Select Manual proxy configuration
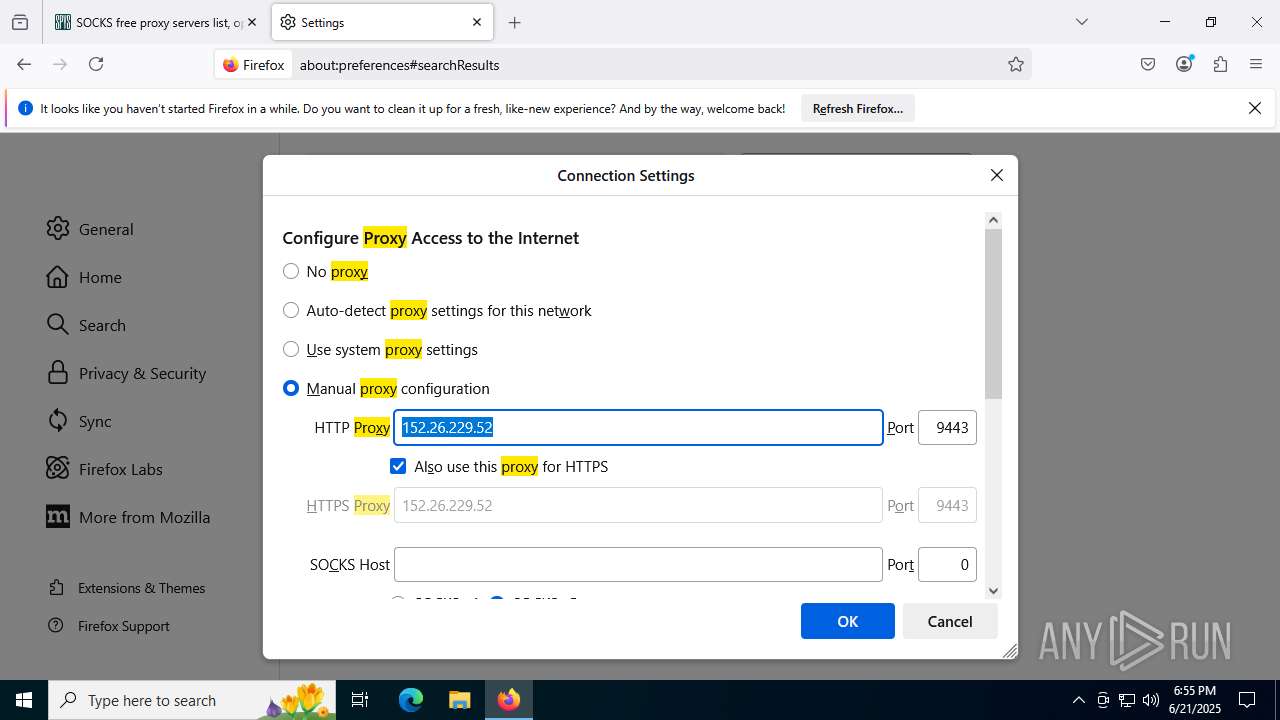Screen dimensions: 1280x720 pos(291,388)
